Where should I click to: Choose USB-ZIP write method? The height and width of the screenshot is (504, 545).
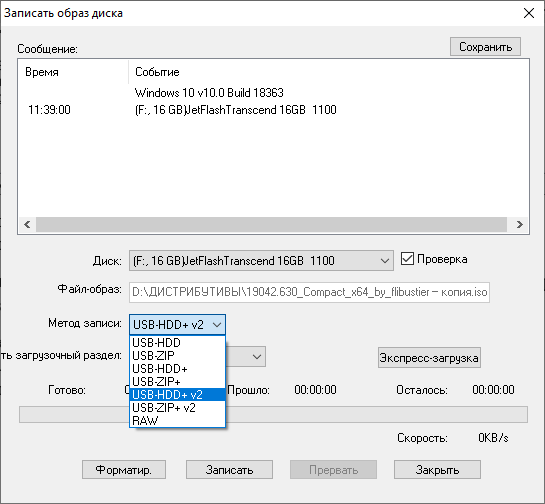click(177, 356)
